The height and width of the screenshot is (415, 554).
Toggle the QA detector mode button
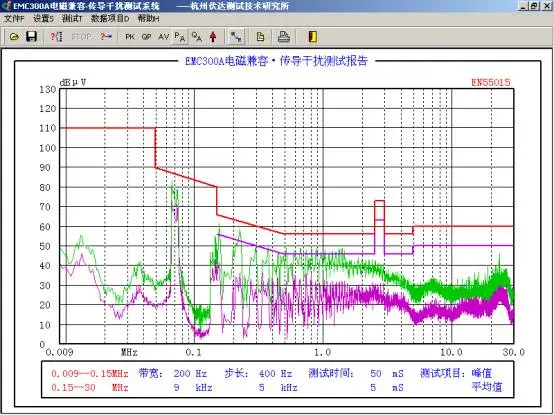click(196, 36)
